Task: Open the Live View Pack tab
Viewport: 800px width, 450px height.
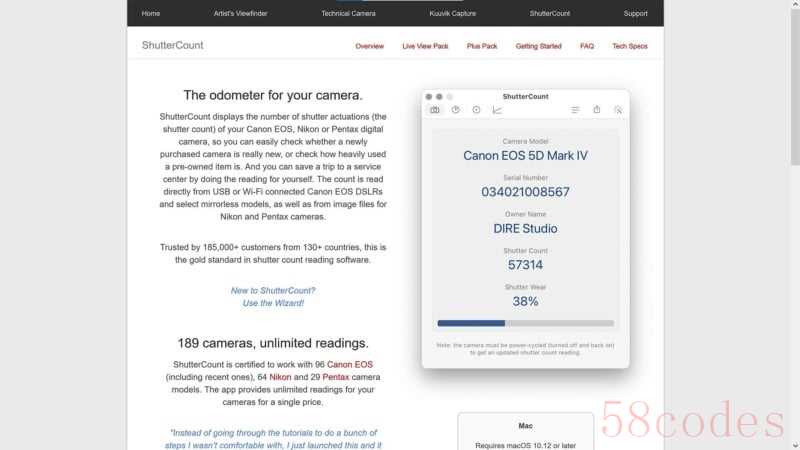Action: click(x=426, y=46)
